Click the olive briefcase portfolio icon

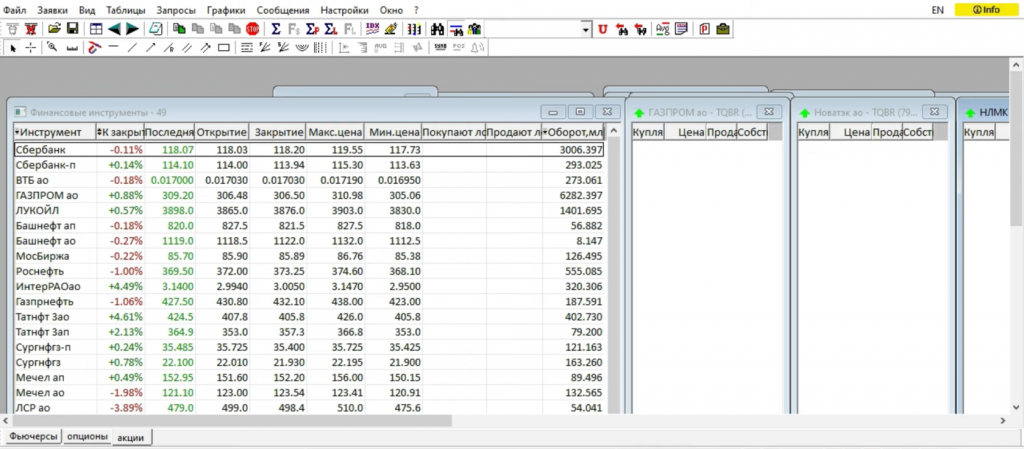click(x=723, y=29)
